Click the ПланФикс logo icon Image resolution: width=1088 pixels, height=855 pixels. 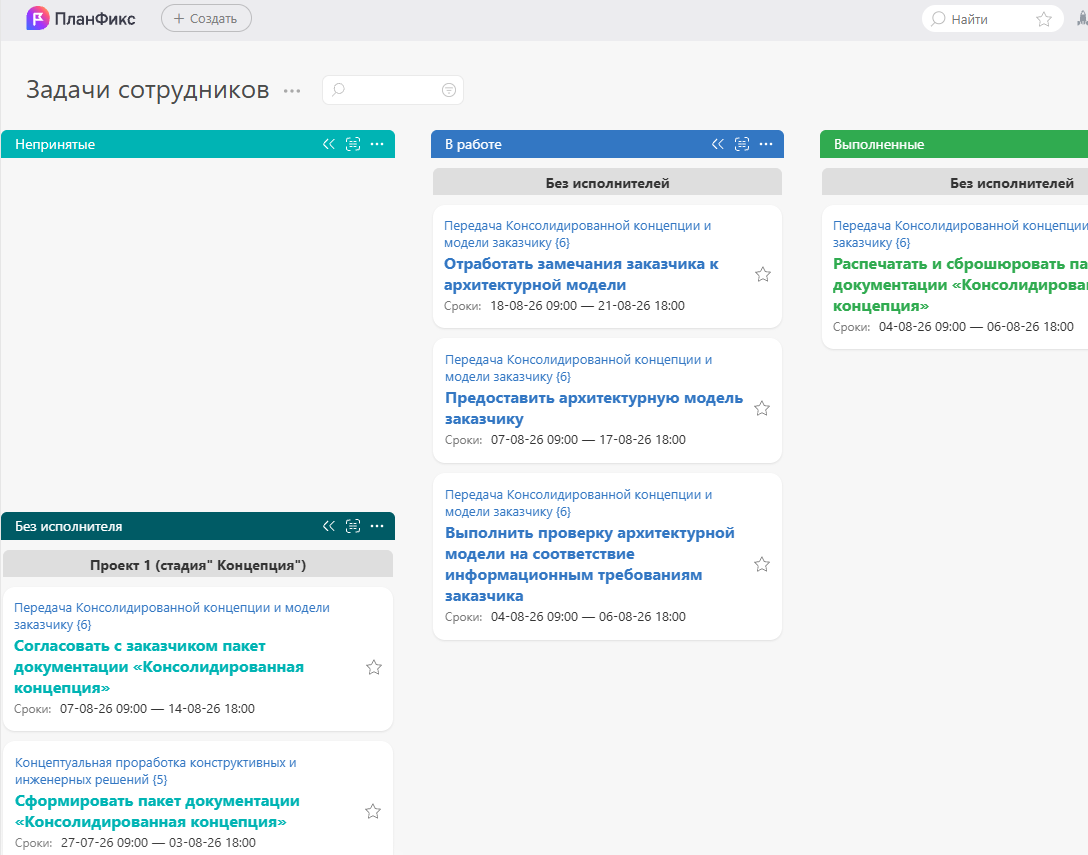pyautogui.click(x=37, y=18)
